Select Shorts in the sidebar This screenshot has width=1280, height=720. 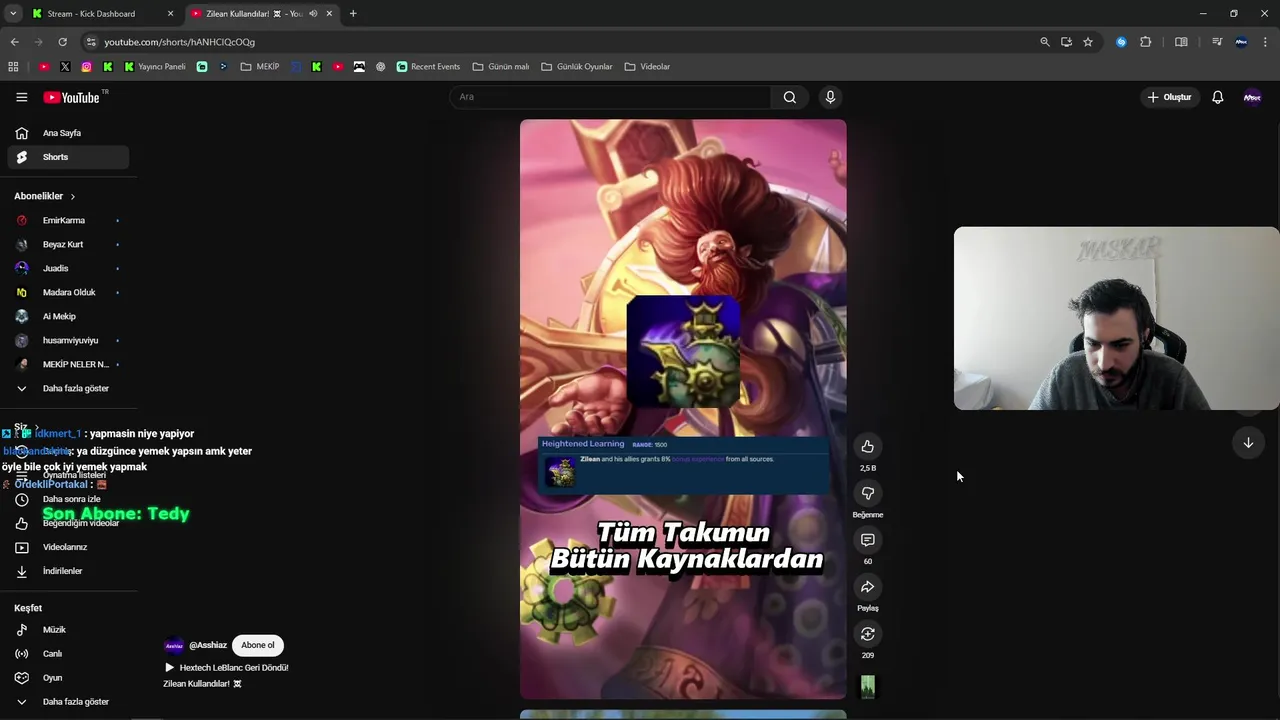(x=68, y=157)
